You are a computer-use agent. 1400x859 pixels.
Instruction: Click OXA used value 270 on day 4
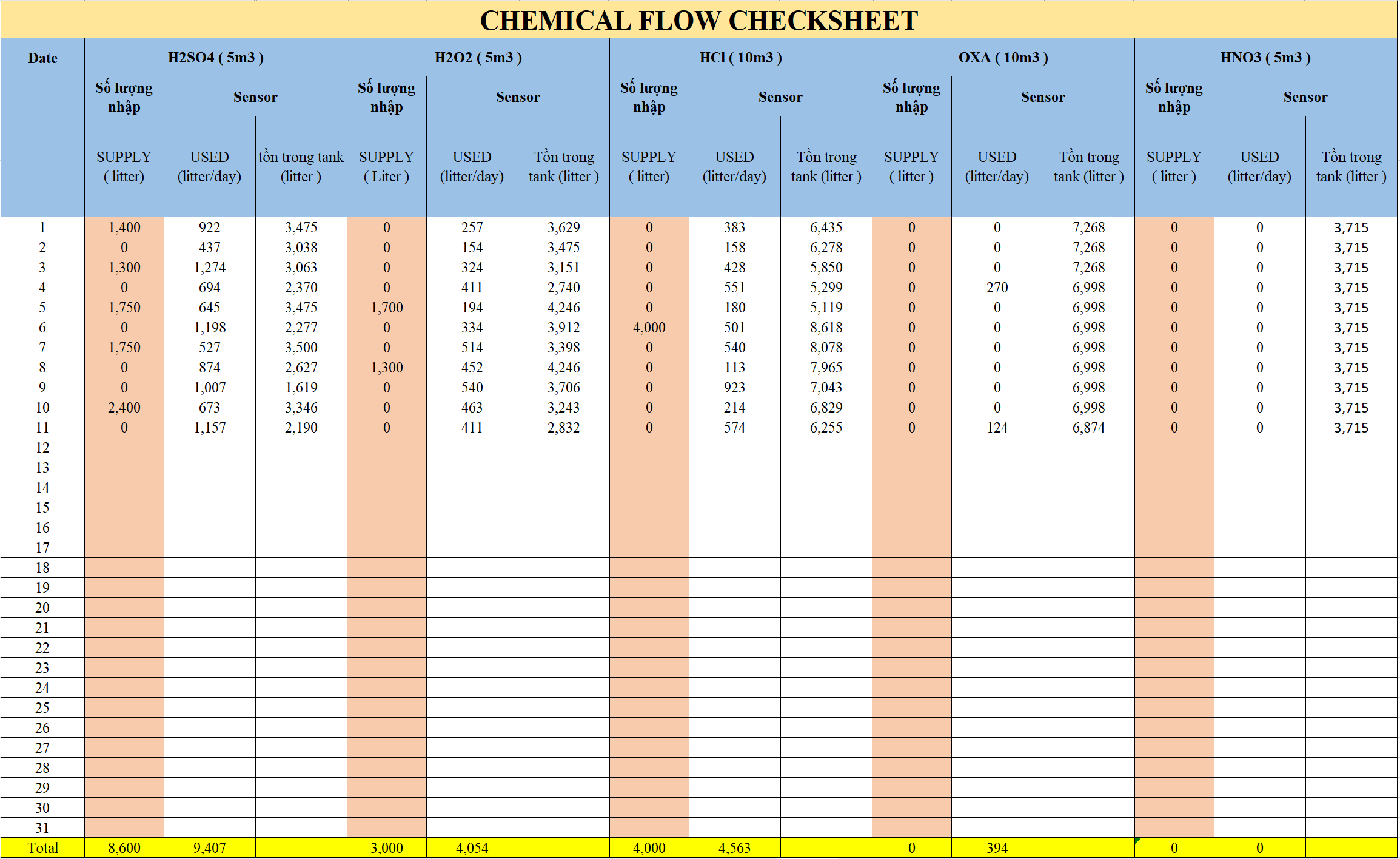pos(997,288)
